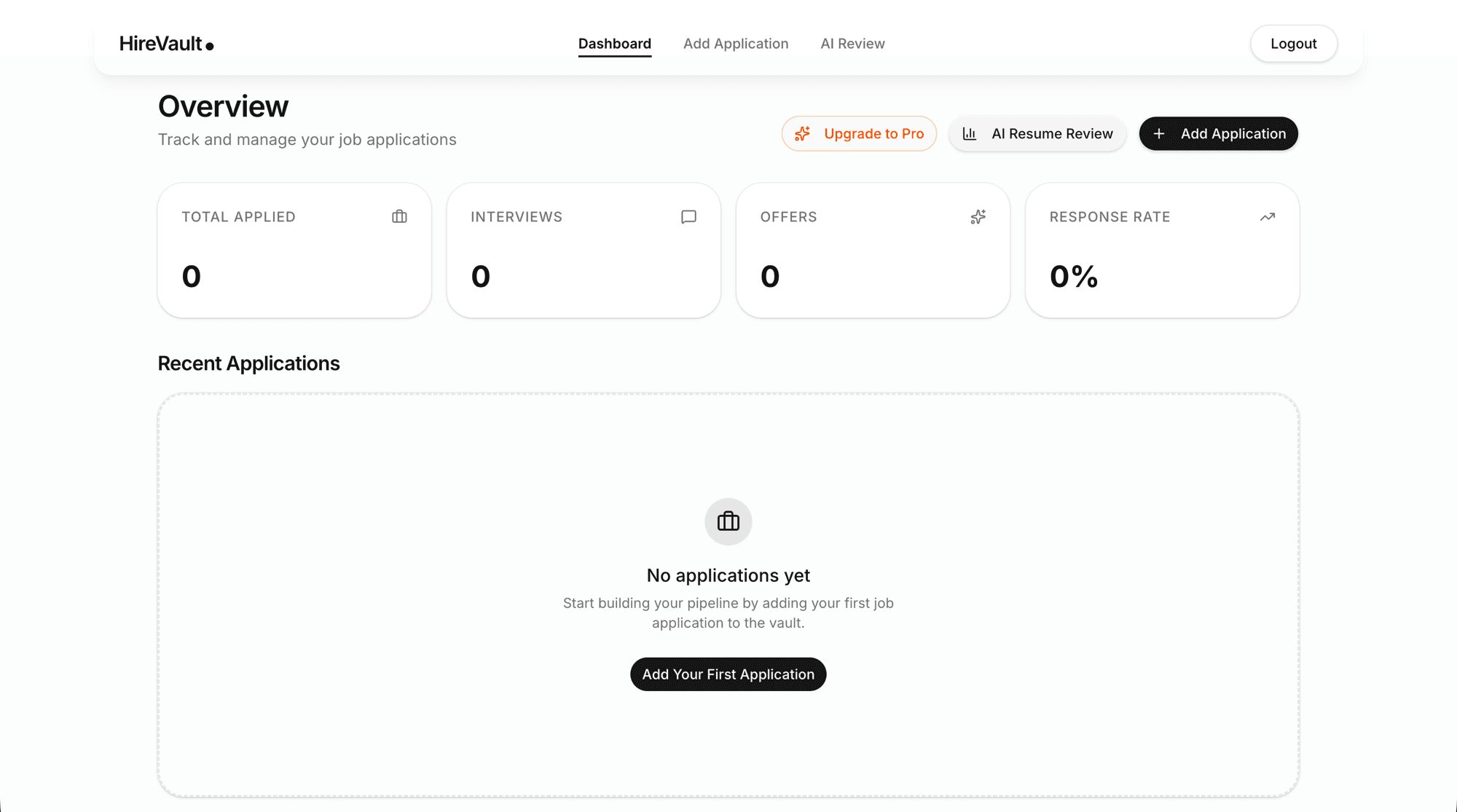1457x812 pixels.
Task: Click 'Track and manage your job applications' subtitle
Action: click(307, 140)
